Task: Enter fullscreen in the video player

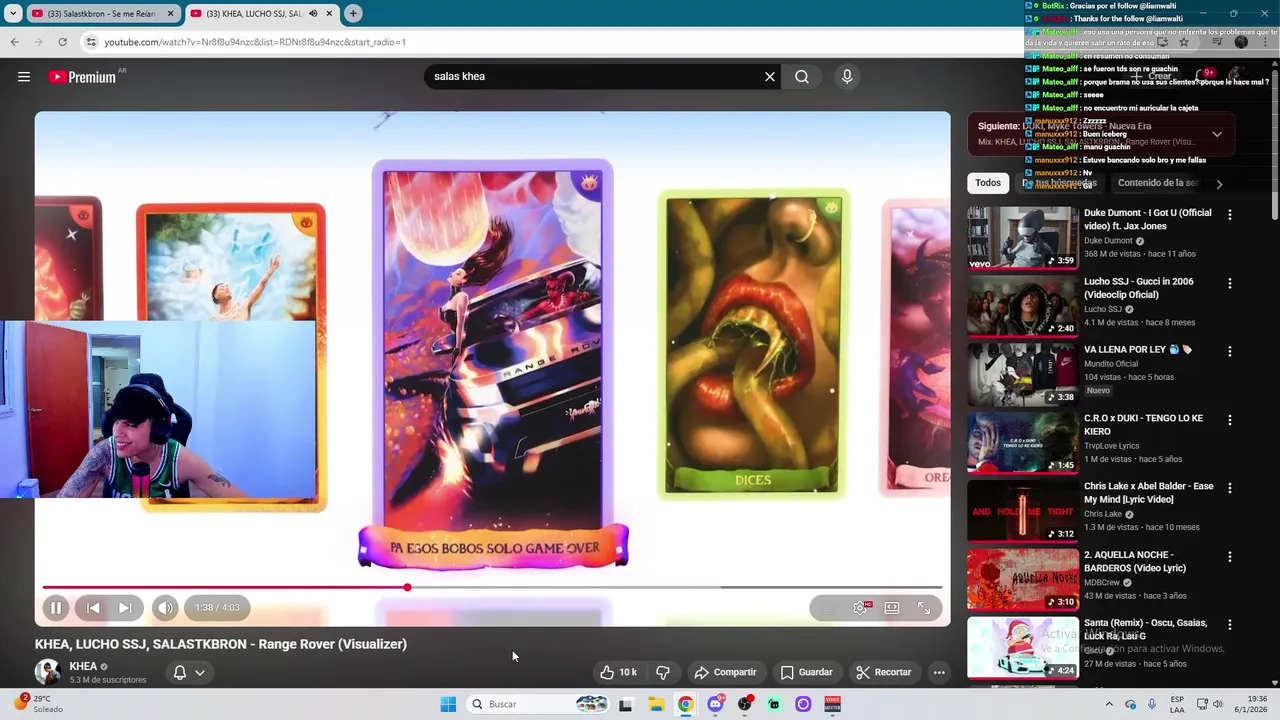Action: coord(924,607)
